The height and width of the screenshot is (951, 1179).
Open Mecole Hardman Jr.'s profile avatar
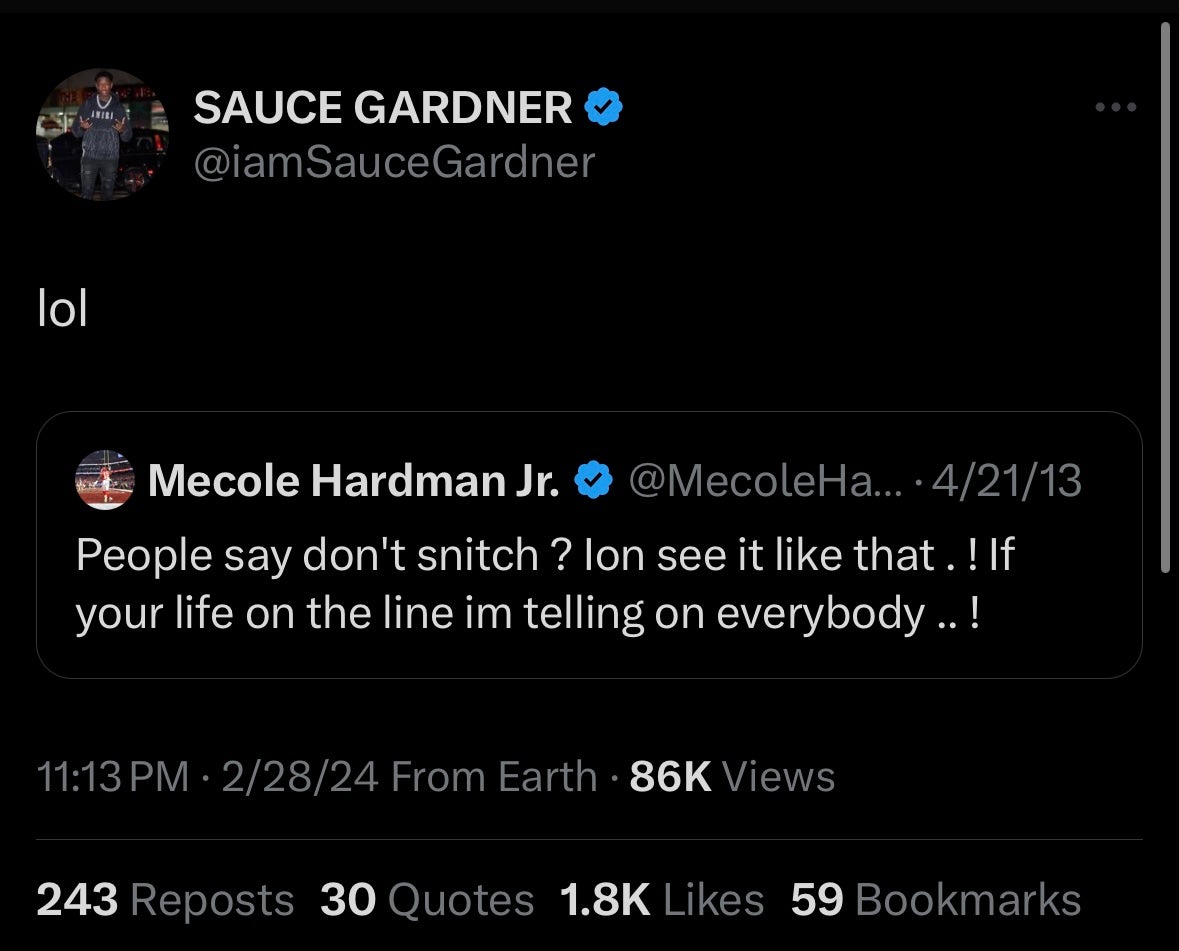[105, 480]
